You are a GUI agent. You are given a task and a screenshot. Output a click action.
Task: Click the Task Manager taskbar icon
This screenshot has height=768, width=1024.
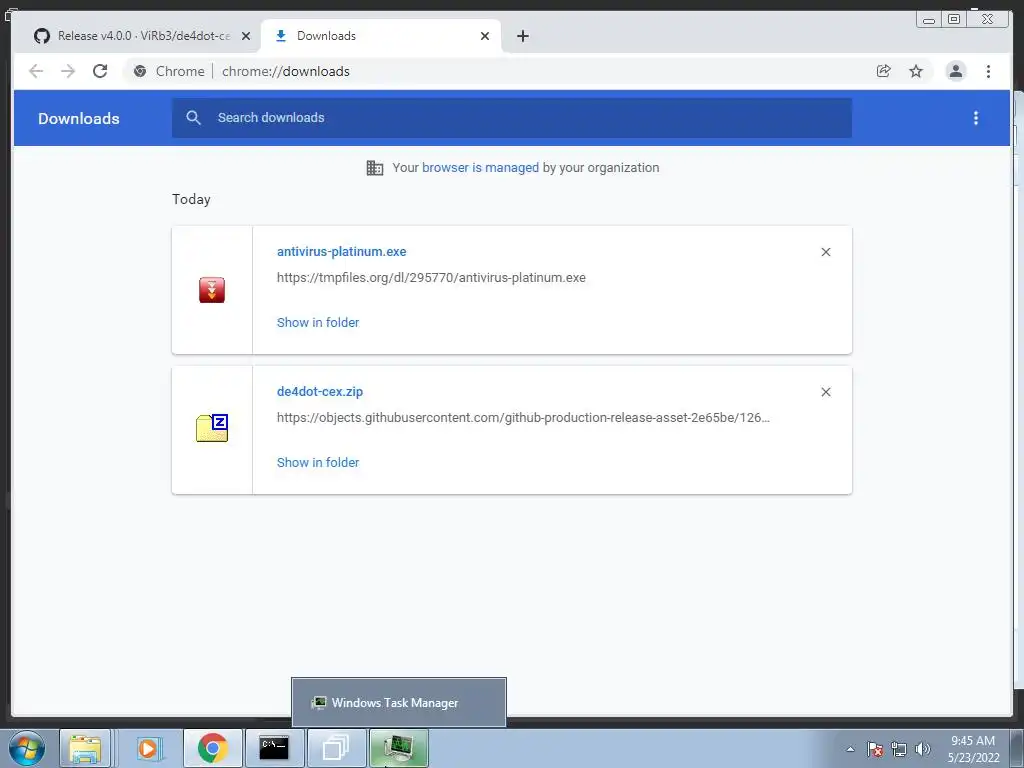coord(399,748)
